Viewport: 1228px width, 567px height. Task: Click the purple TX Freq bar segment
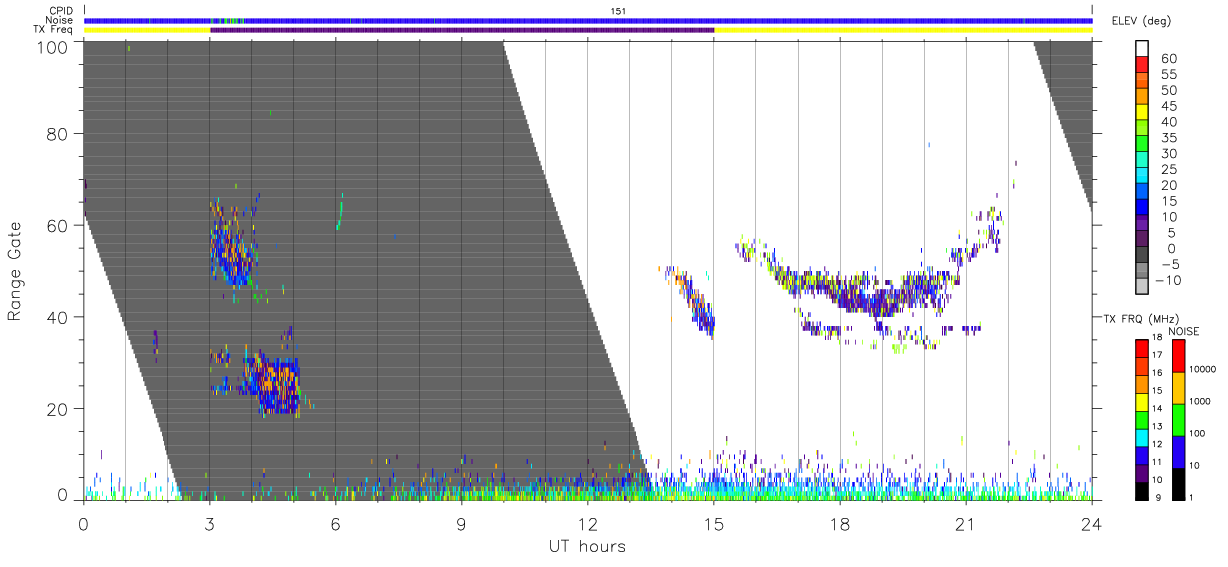[462, 30]
